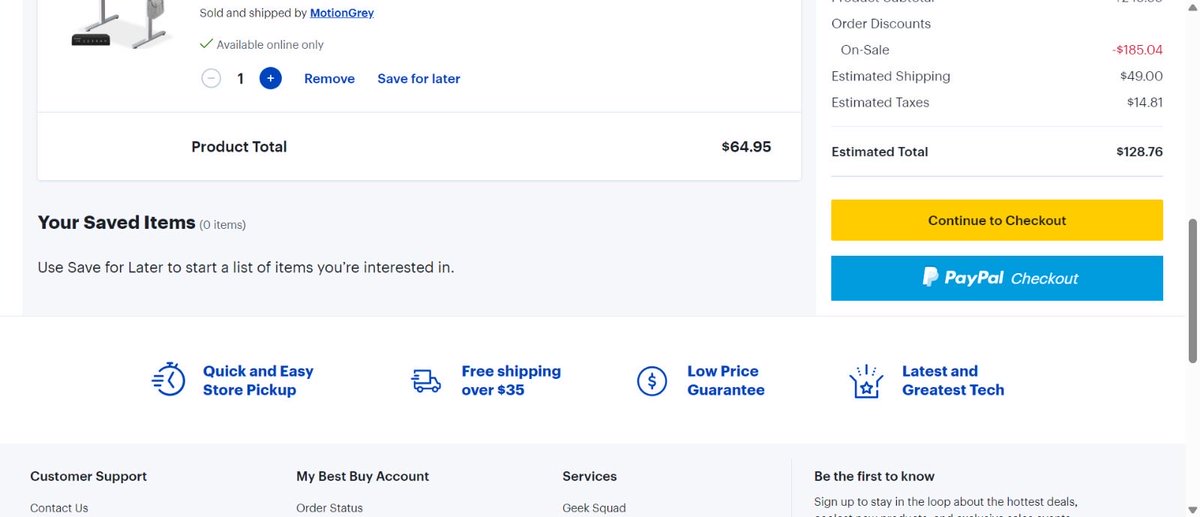The width and height of the screenshot is (1200, 517).
Task: Click the Remove link for the item
Action: click(329, 78)
